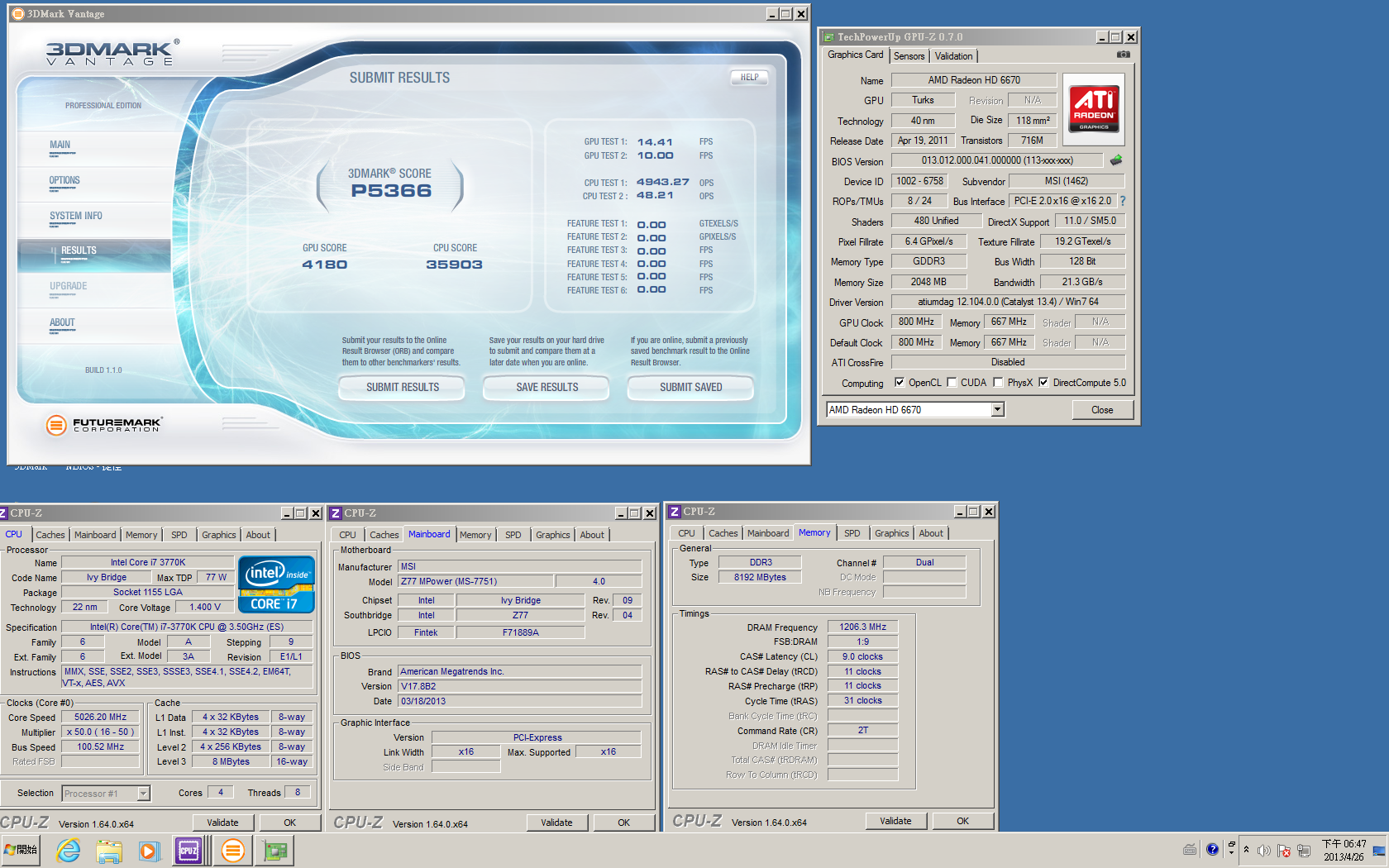Toggle the DirectCompute 5.0 checkbox

coord(1043,382)
